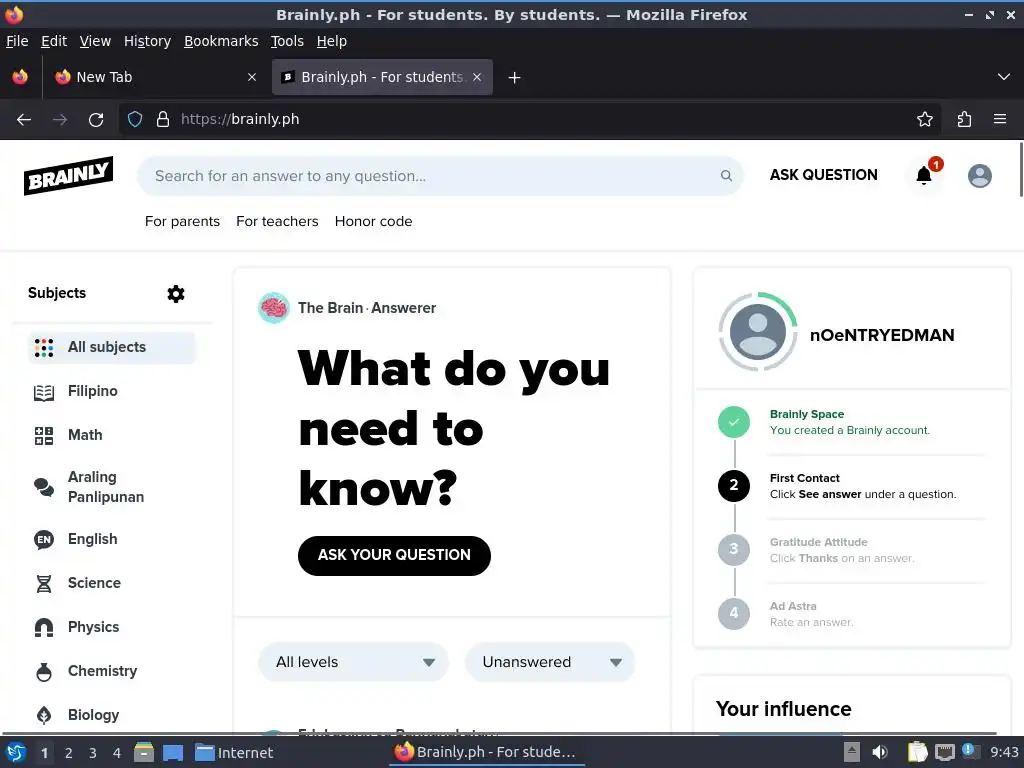This screenshot has height=768, width=1024.
Task: Click the Araling Panlipunan chat icon
Action: (44, 487)
